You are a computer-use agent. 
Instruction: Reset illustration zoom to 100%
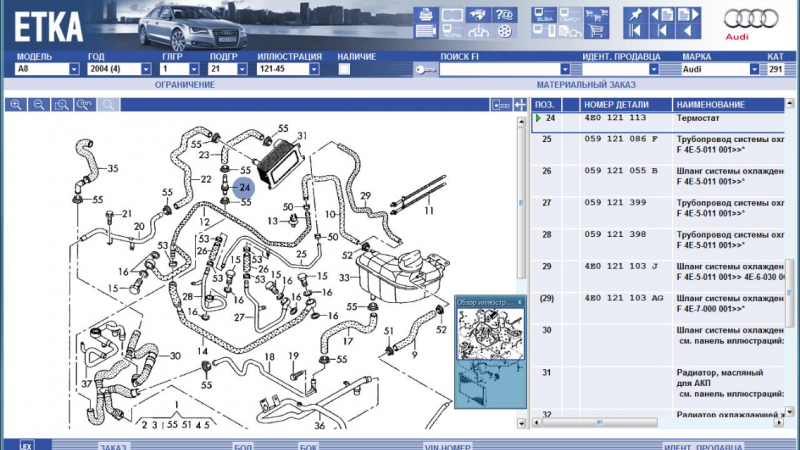point(84,104)
